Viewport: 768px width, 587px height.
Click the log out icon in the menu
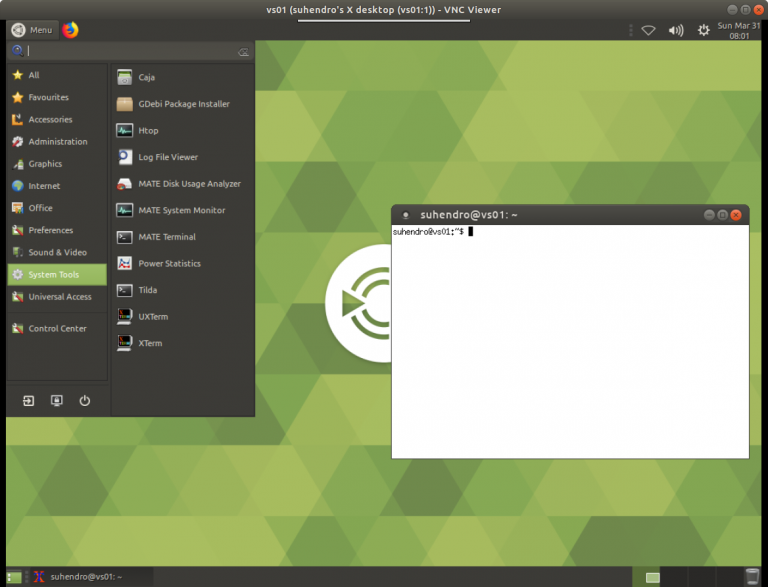[29, 400]
